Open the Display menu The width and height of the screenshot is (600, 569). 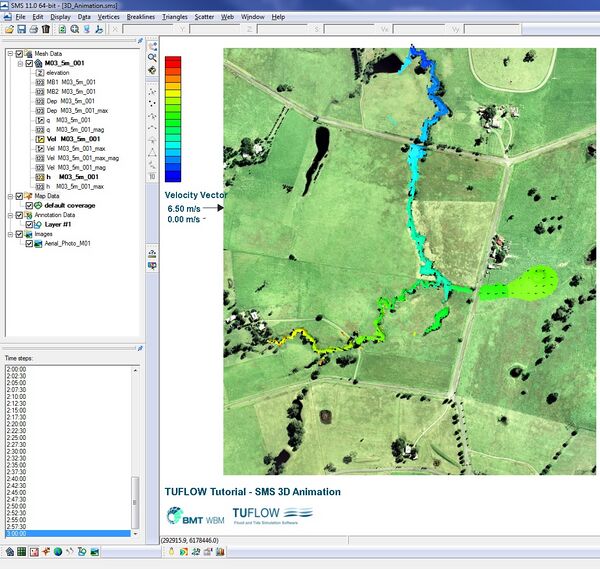click(60, 17)
